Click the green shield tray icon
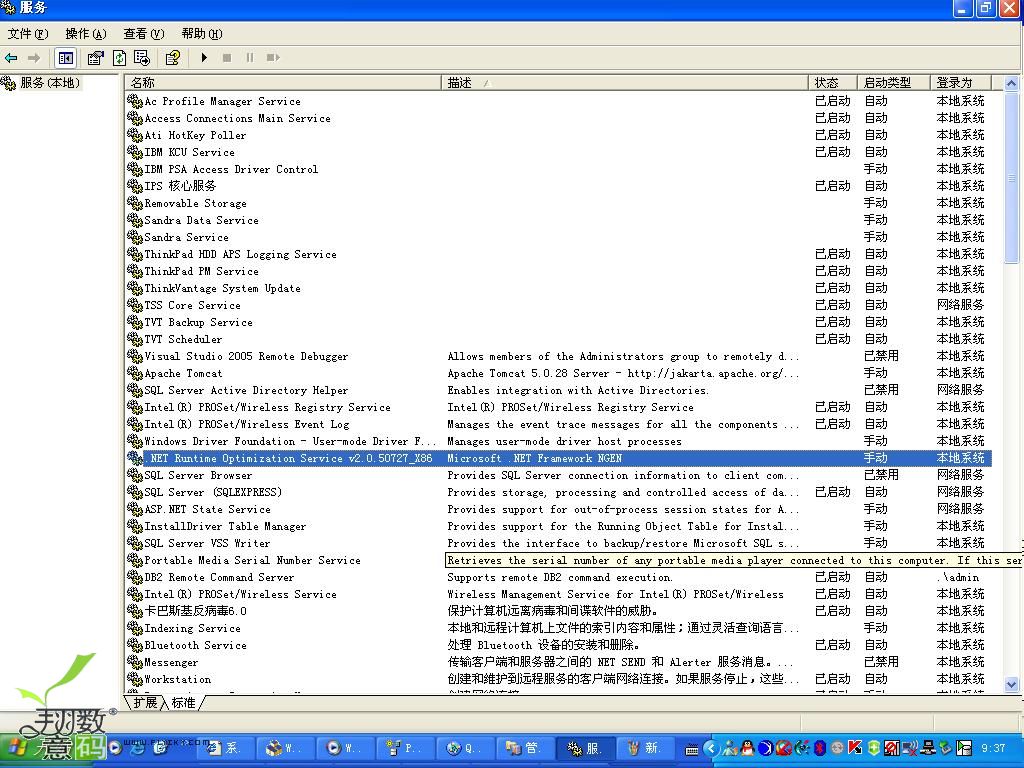 coord(873,748)
